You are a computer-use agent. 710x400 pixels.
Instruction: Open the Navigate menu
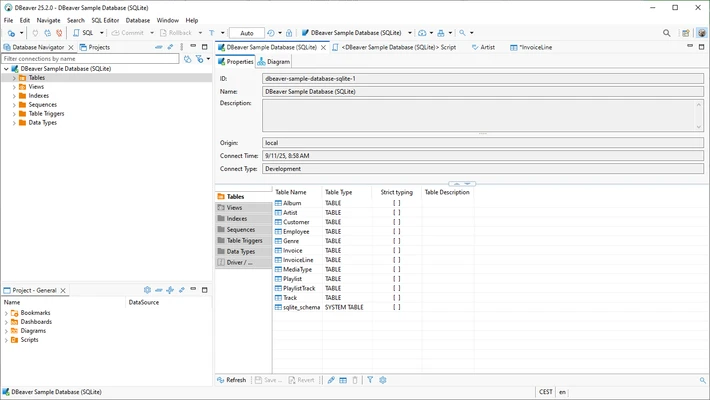(x=48, y=20)
